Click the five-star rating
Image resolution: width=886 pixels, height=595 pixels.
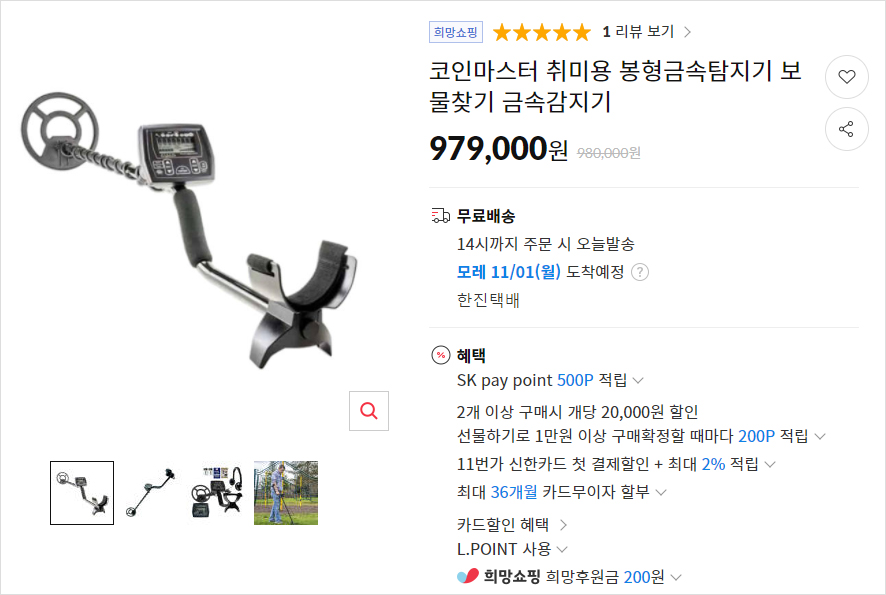click(541, 32)
